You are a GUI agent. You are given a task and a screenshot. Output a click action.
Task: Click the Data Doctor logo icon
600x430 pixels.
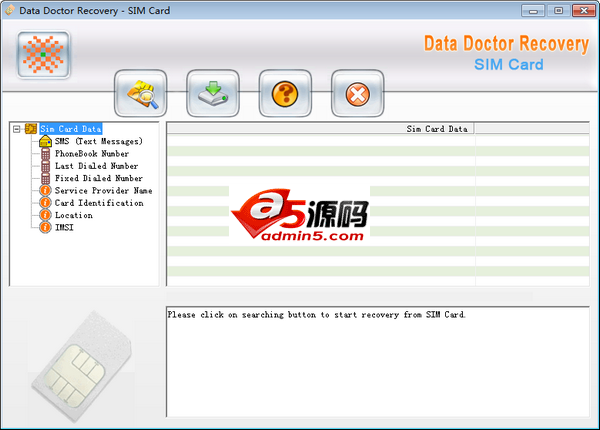[44, 55]
